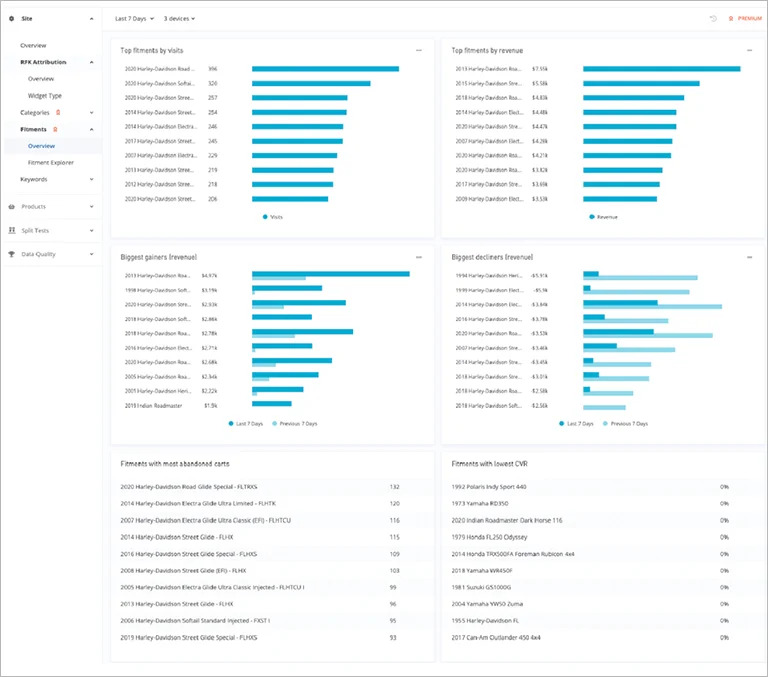The height and width of the screenshot is (677, 768).
Task: Click the premium badge icon beside Fitments
Action: coord(55,129)
